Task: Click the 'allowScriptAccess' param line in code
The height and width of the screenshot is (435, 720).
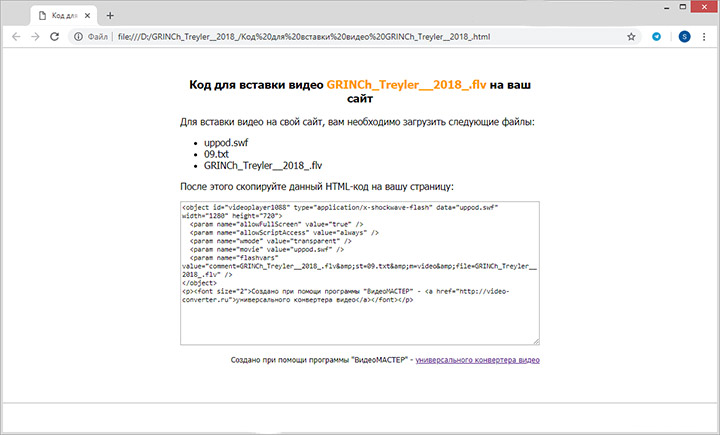Action: (284, 233)
